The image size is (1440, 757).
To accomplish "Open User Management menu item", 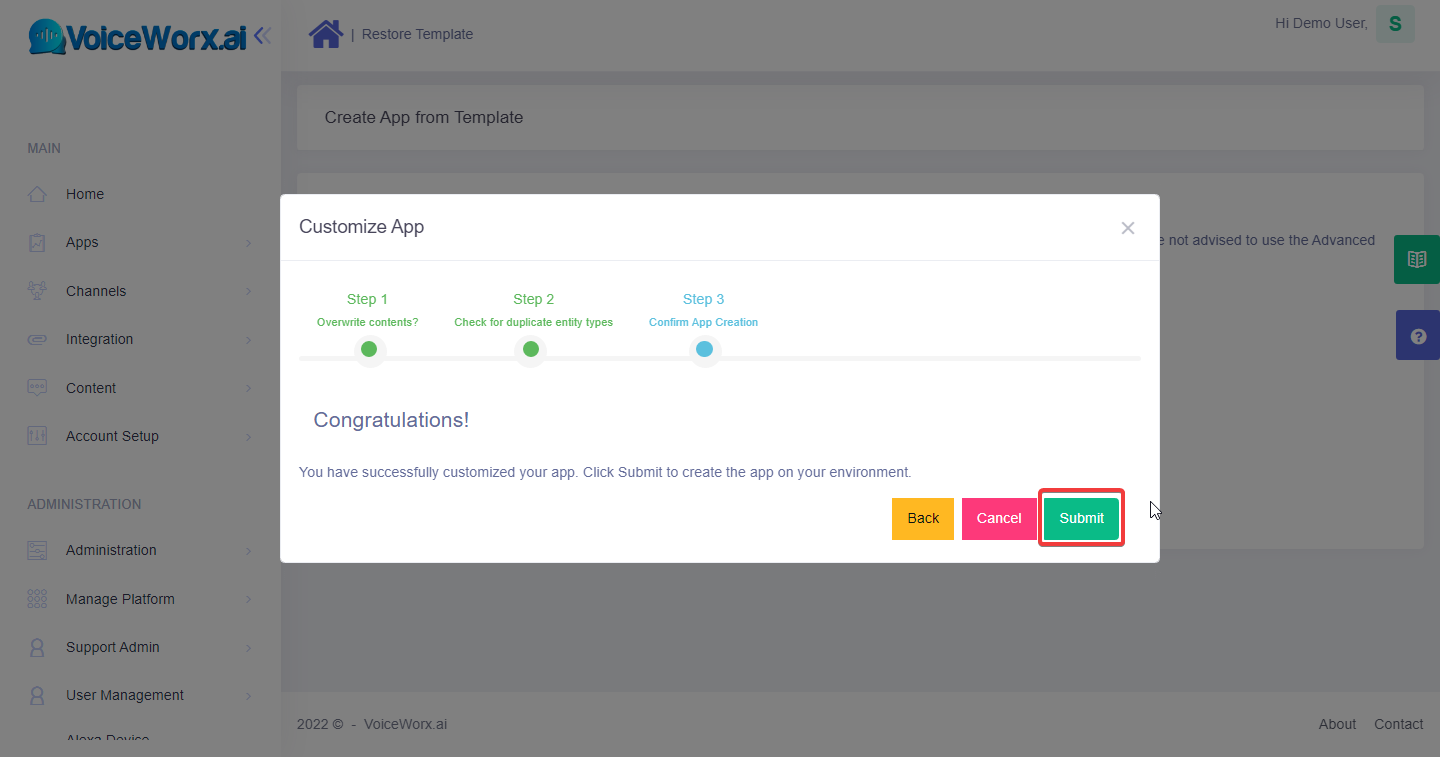I will pos(125,695).
